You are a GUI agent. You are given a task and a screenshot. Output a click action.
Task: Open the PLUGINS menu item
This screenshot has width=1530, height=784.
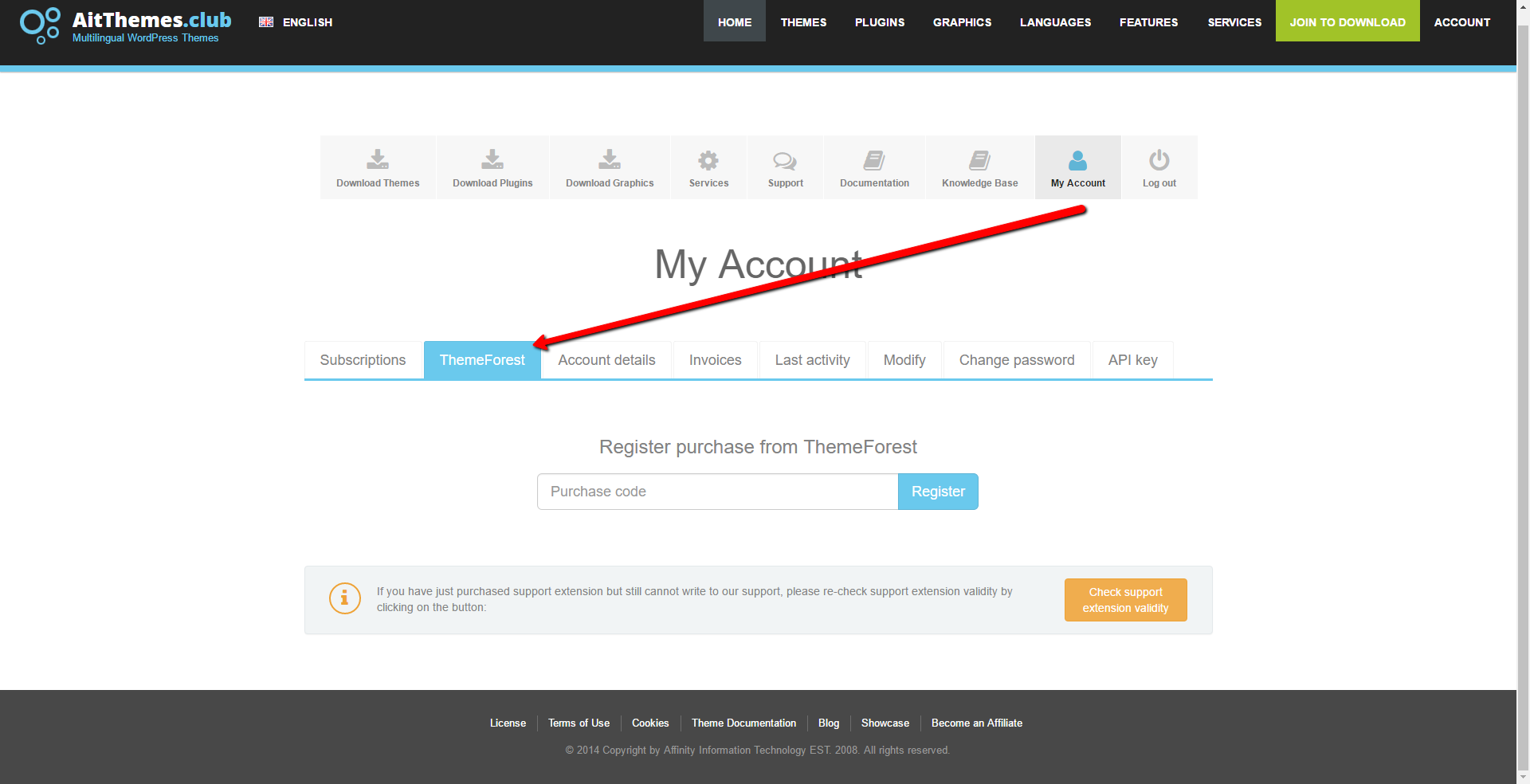point(880,22)
